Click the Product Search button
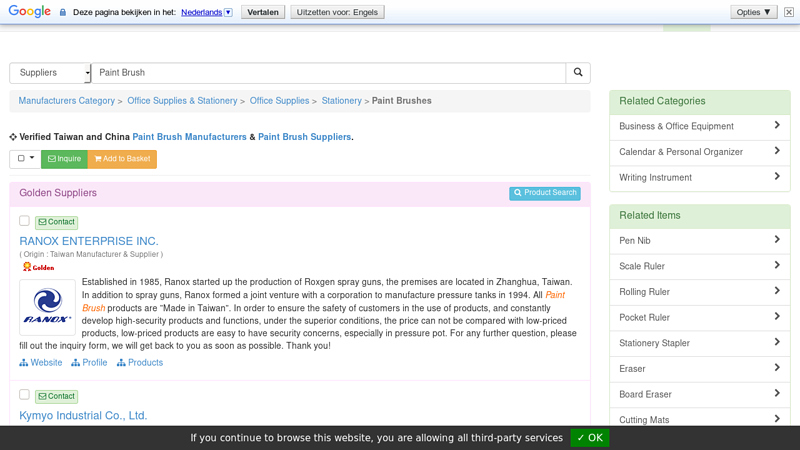Screen dimensions: 800x450 click(x=544, y=193)
